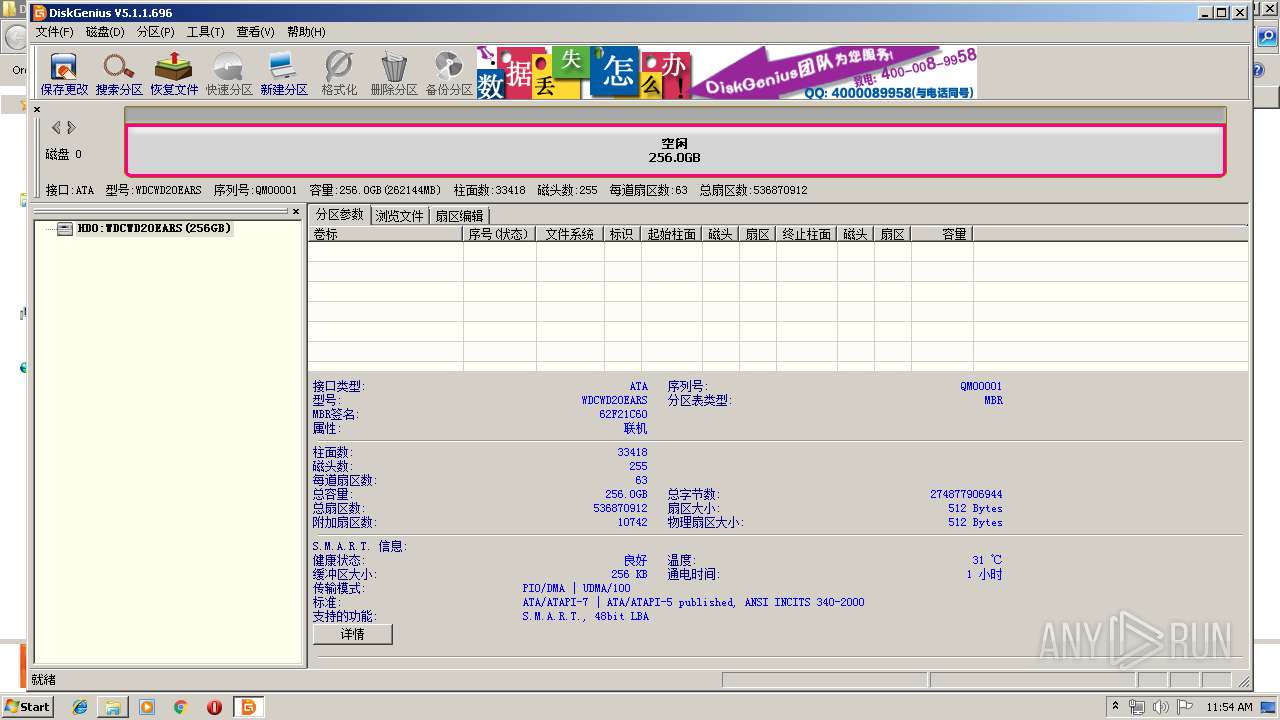Click the 标识 column header
This screenshot has height=720, width=1280.
pos(622,234)
